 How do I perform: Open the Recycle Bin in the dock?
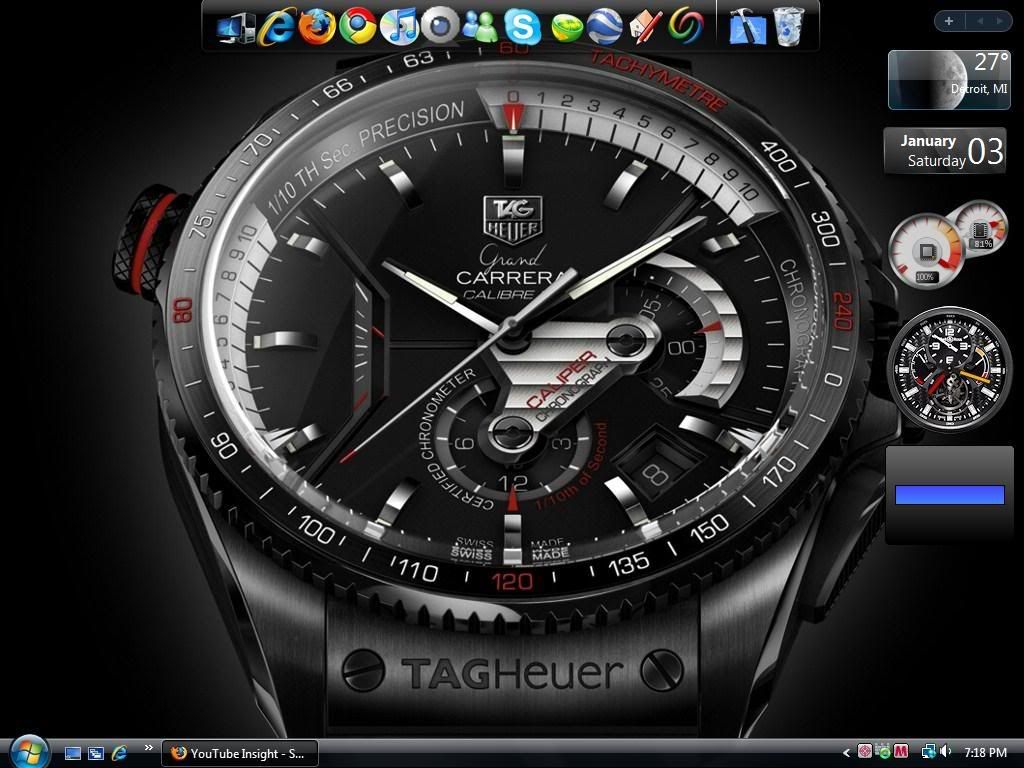point(788,27)
